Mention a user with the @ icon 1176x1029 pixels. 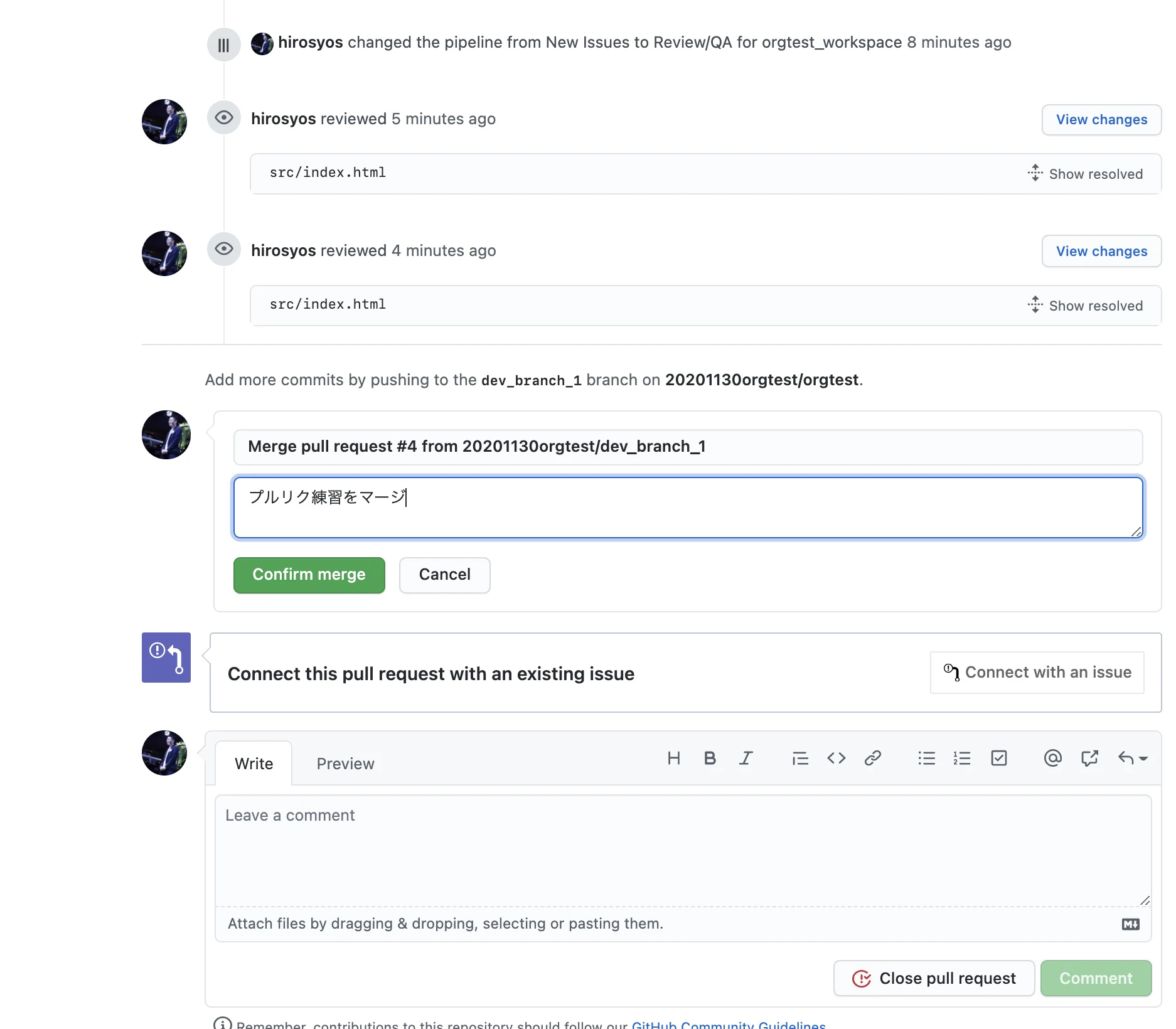click(1053, 759)
